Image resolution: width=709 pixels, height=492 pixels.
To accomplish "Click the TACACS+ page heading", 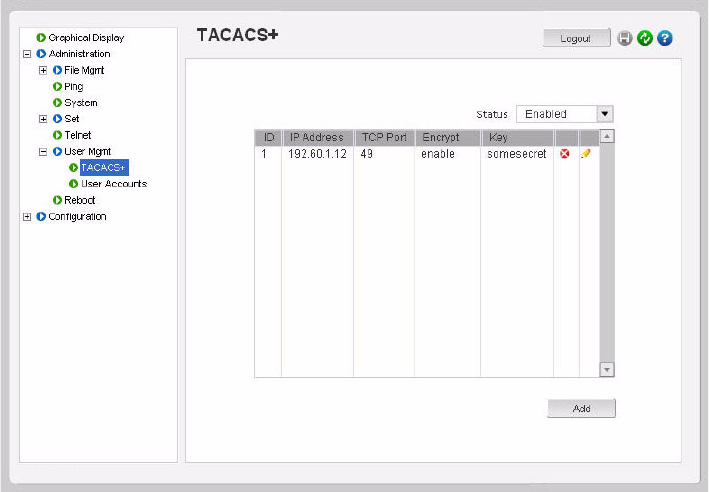I will pyautogui.click(x=237, y=35).
